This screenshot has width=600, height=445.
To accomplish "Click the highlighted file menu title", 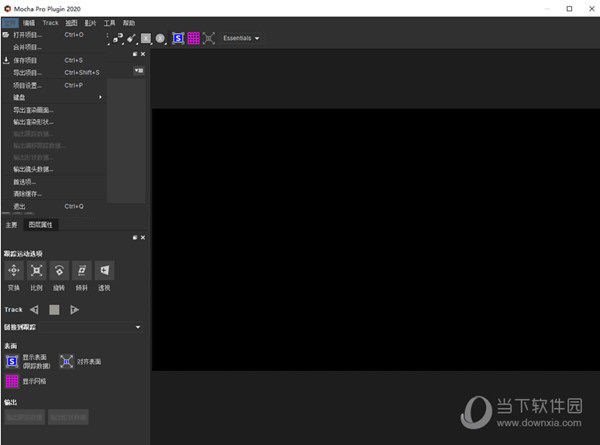I will click(10, 23).
